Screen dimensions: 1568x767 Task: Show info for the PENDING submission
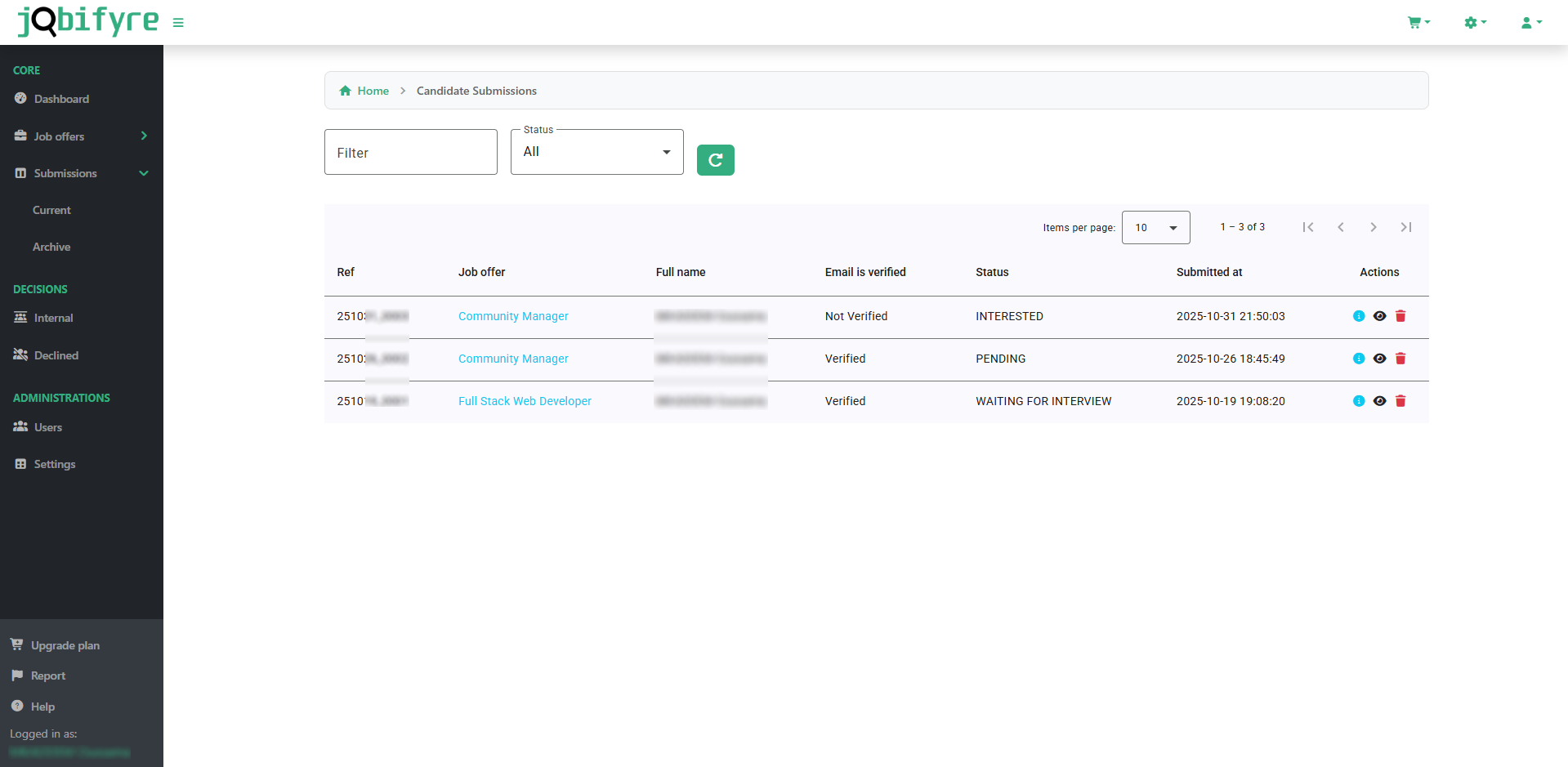(1359, 359)
